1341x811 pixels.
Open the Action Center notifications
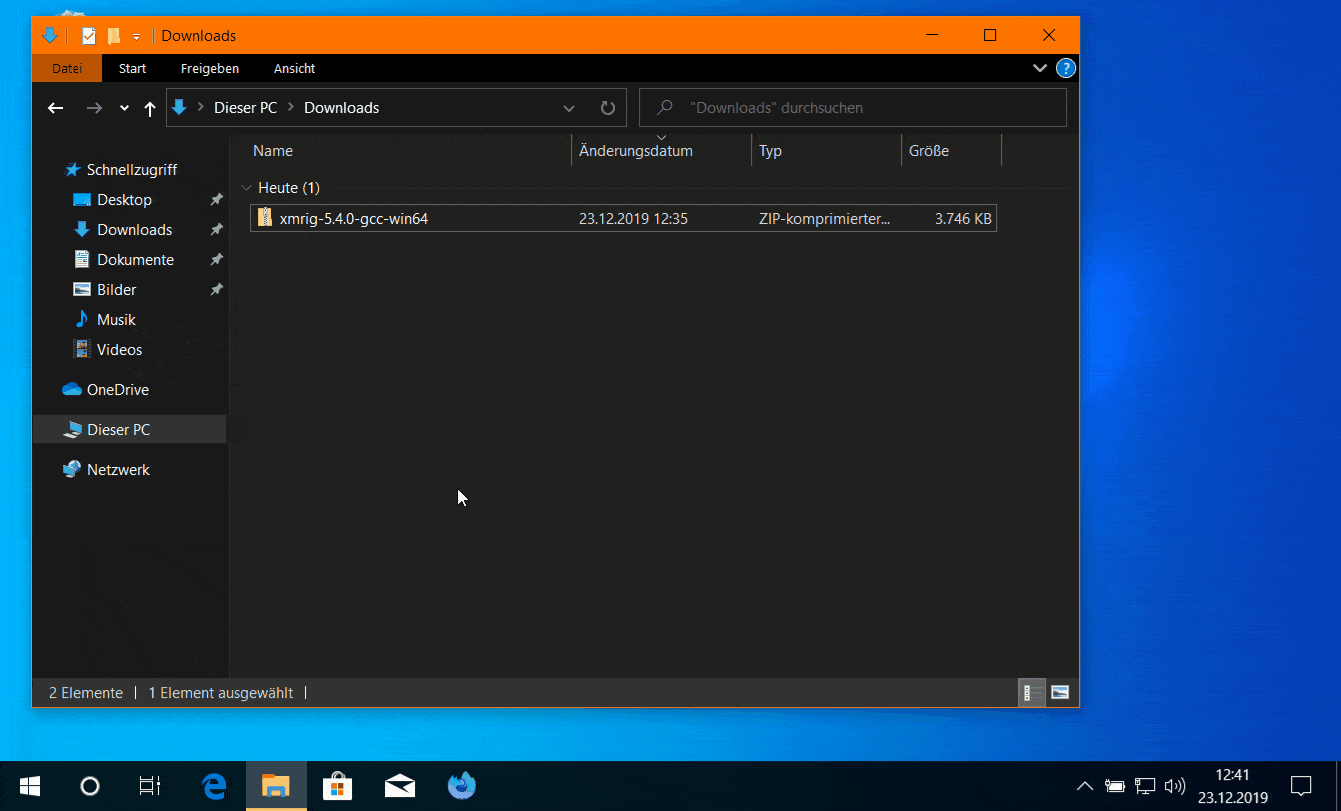pos(1301,786)
